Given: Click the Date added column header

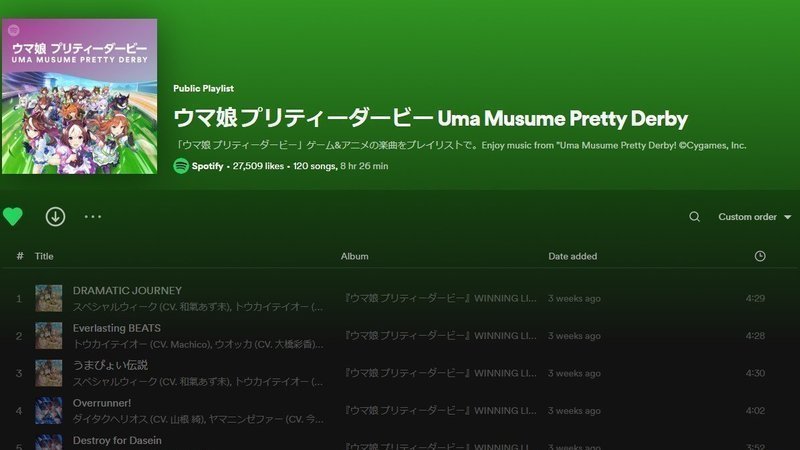Looking at the screenshot, I should pos(572,256).
